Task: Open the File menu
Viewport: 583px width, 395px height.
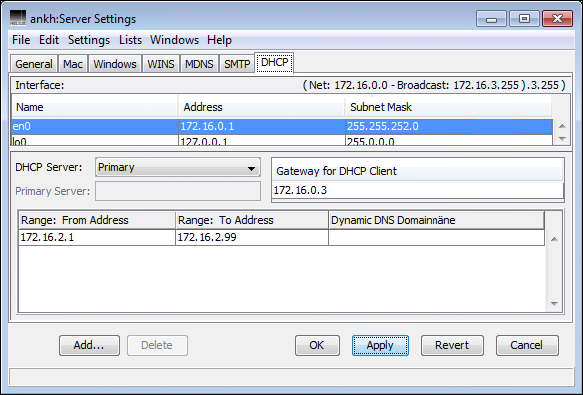Action: (x=21, y=40)
